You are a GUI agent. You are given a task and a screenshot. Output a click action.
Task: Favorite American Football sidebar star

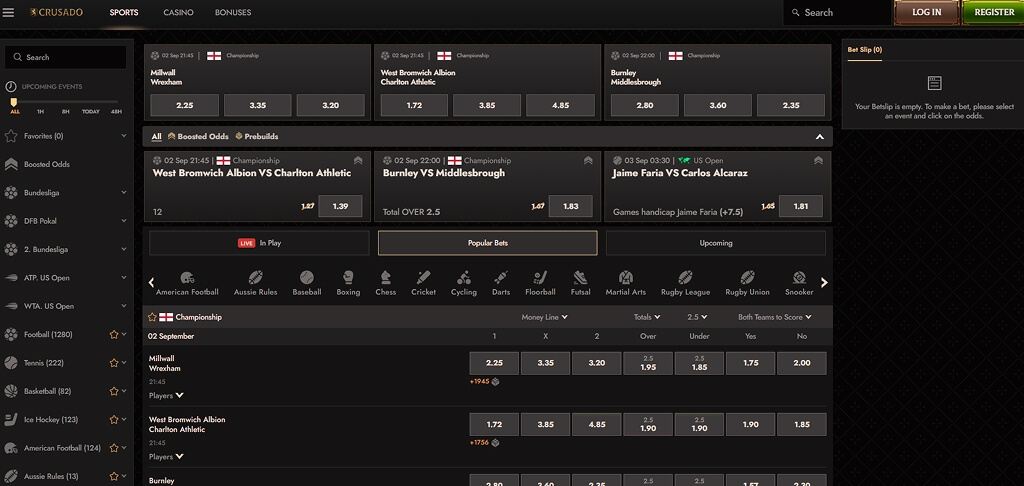point(114,448)
